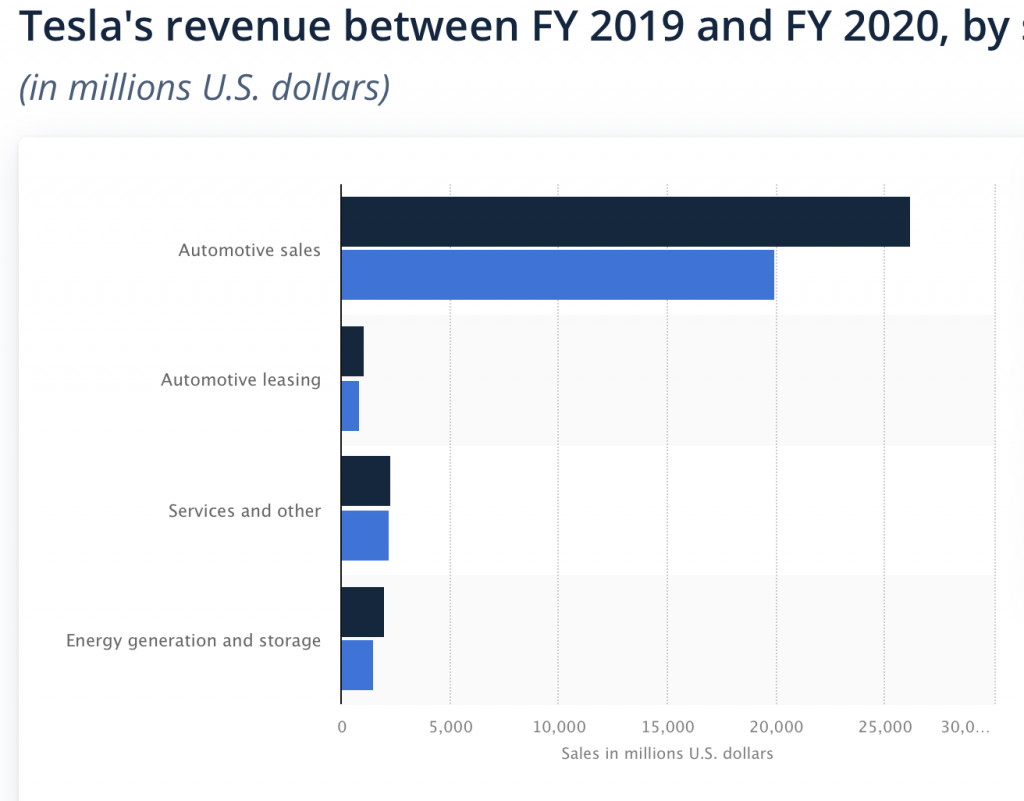Click the '15,000' axis tick label

coord(667,727)
